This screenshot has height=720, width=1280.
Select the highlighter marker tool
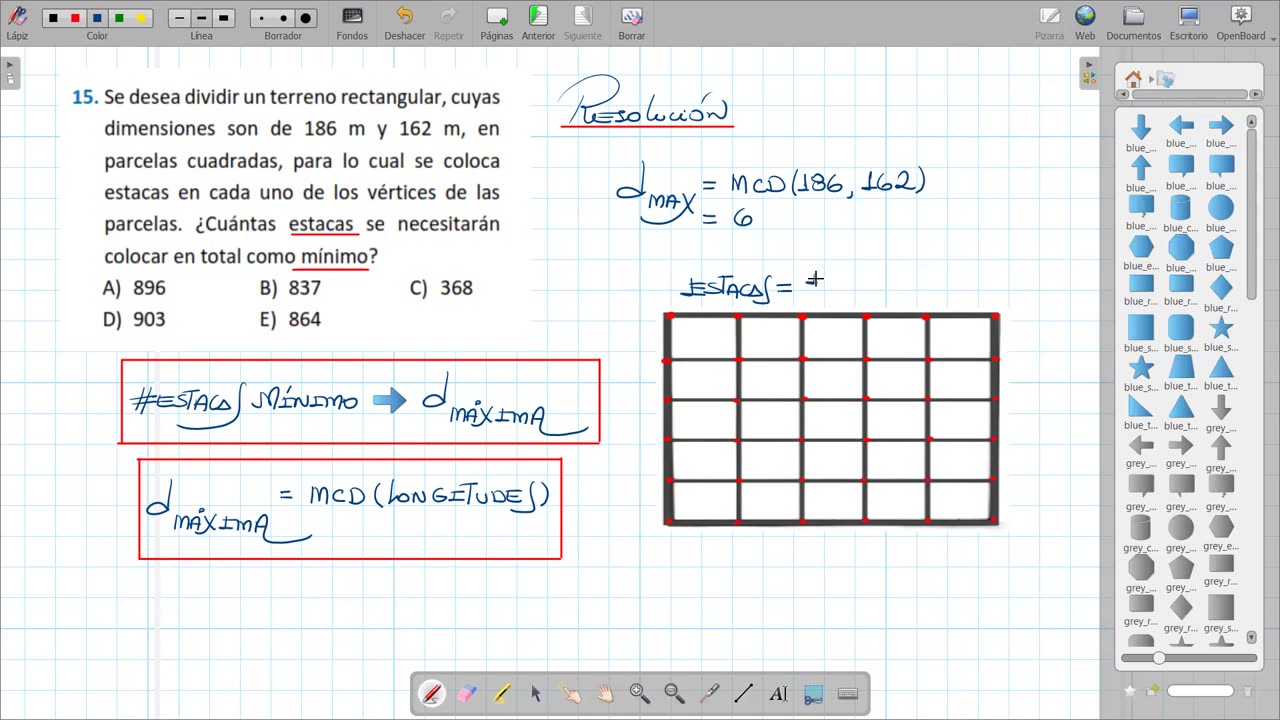(x=502, y=693)
